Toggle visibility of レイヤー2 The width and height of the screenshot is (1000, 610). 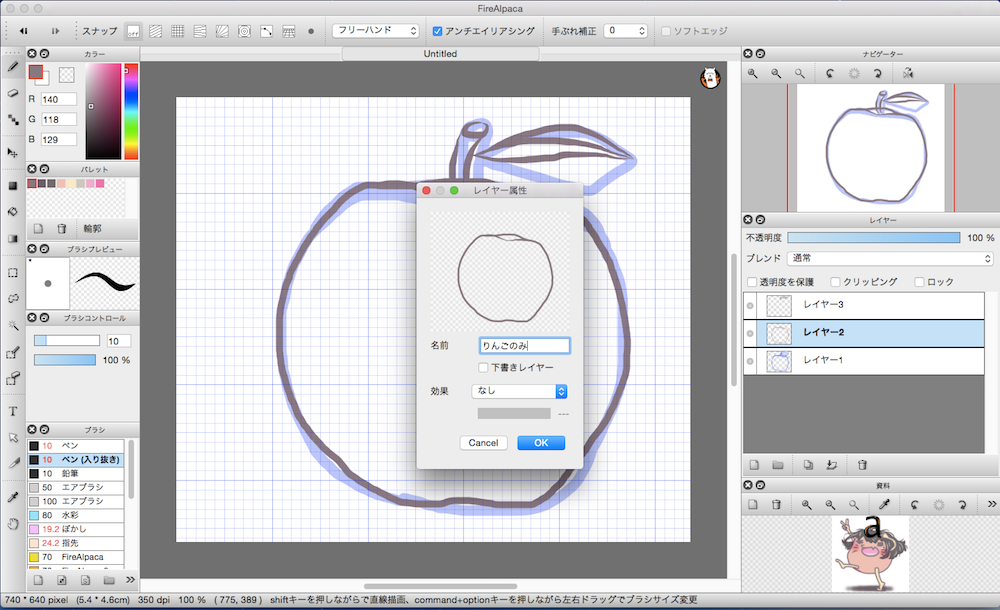[750, 333]
